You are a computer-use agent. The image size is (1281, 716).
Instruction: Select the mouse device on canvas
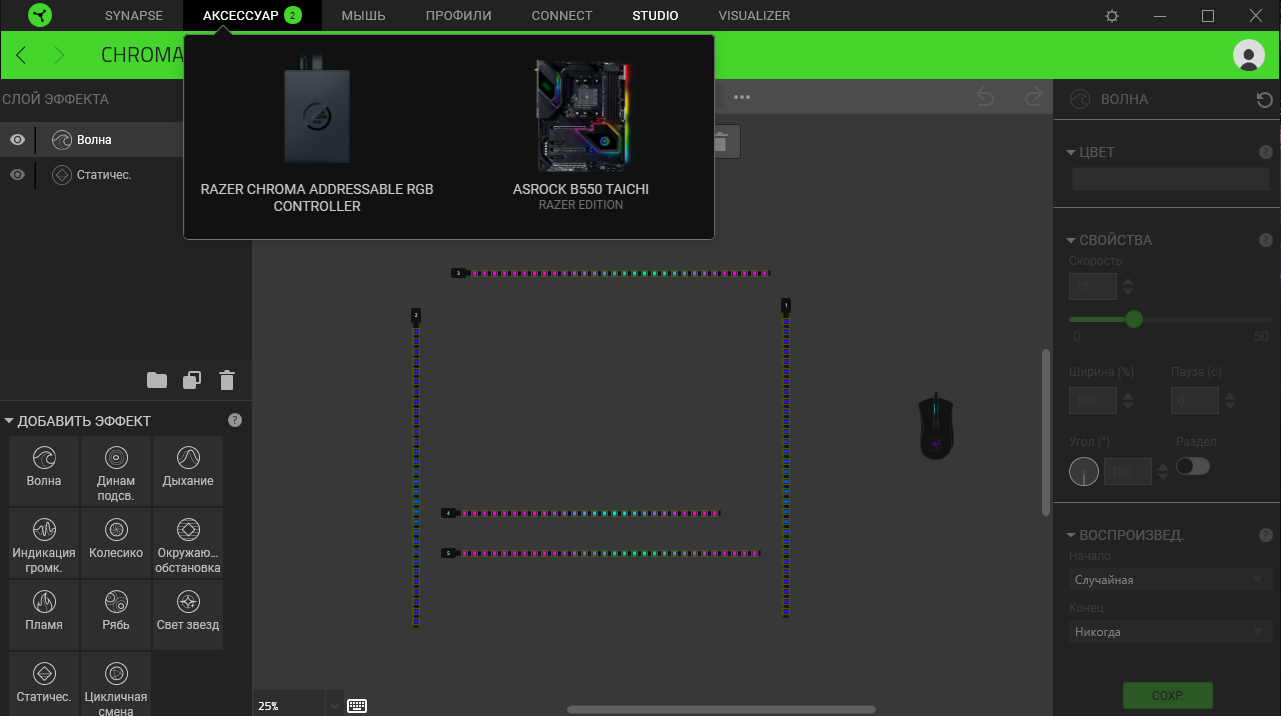click(936, 426)
